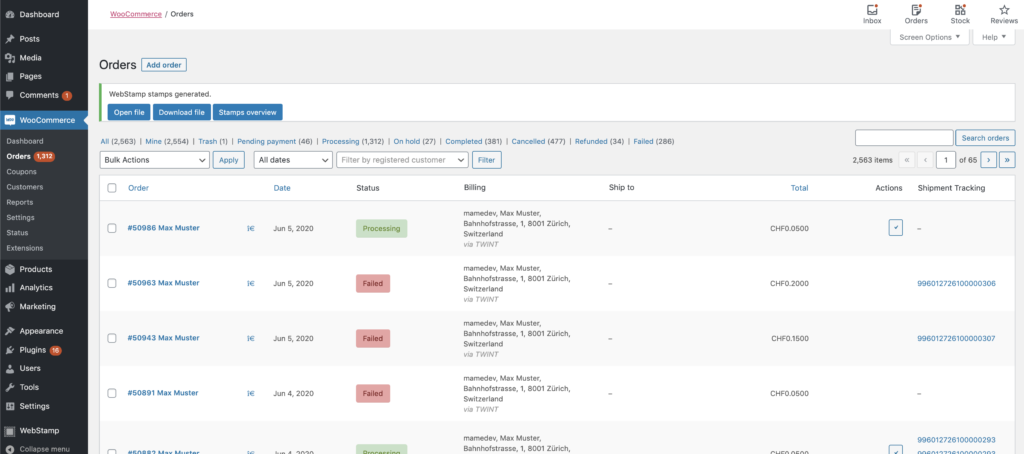Sort orders by the Total column
This screenshot has height=454, width=1024.
[799, 188]
